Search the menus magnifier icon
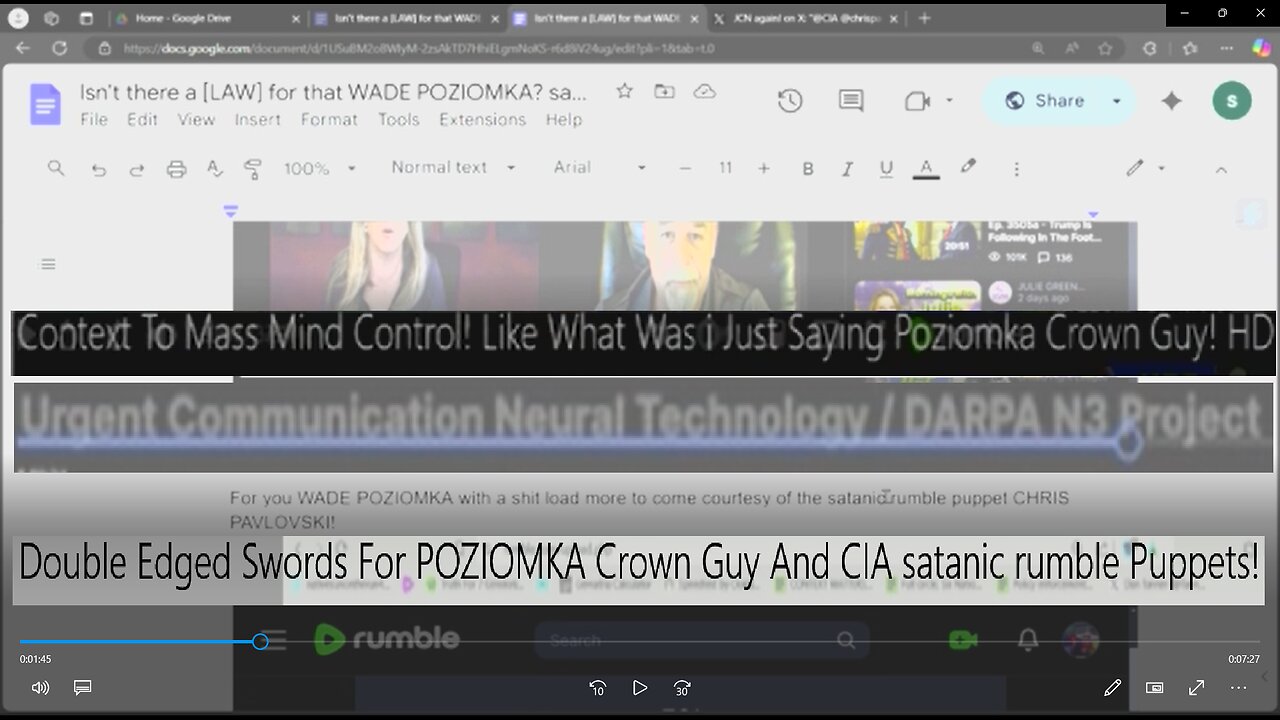Screen dimensions: 1280x720 (x=56, y=168)
